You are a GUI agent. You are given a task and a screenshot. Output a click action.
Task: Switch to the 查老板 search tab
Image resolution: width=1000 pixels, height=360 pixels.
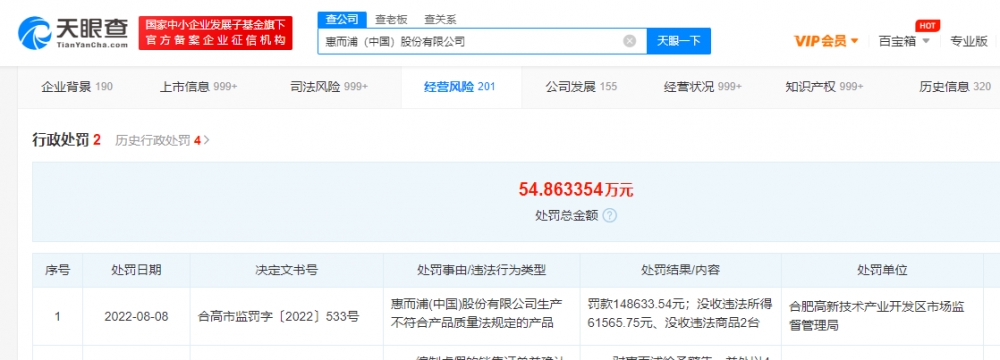tap(391, 19)
